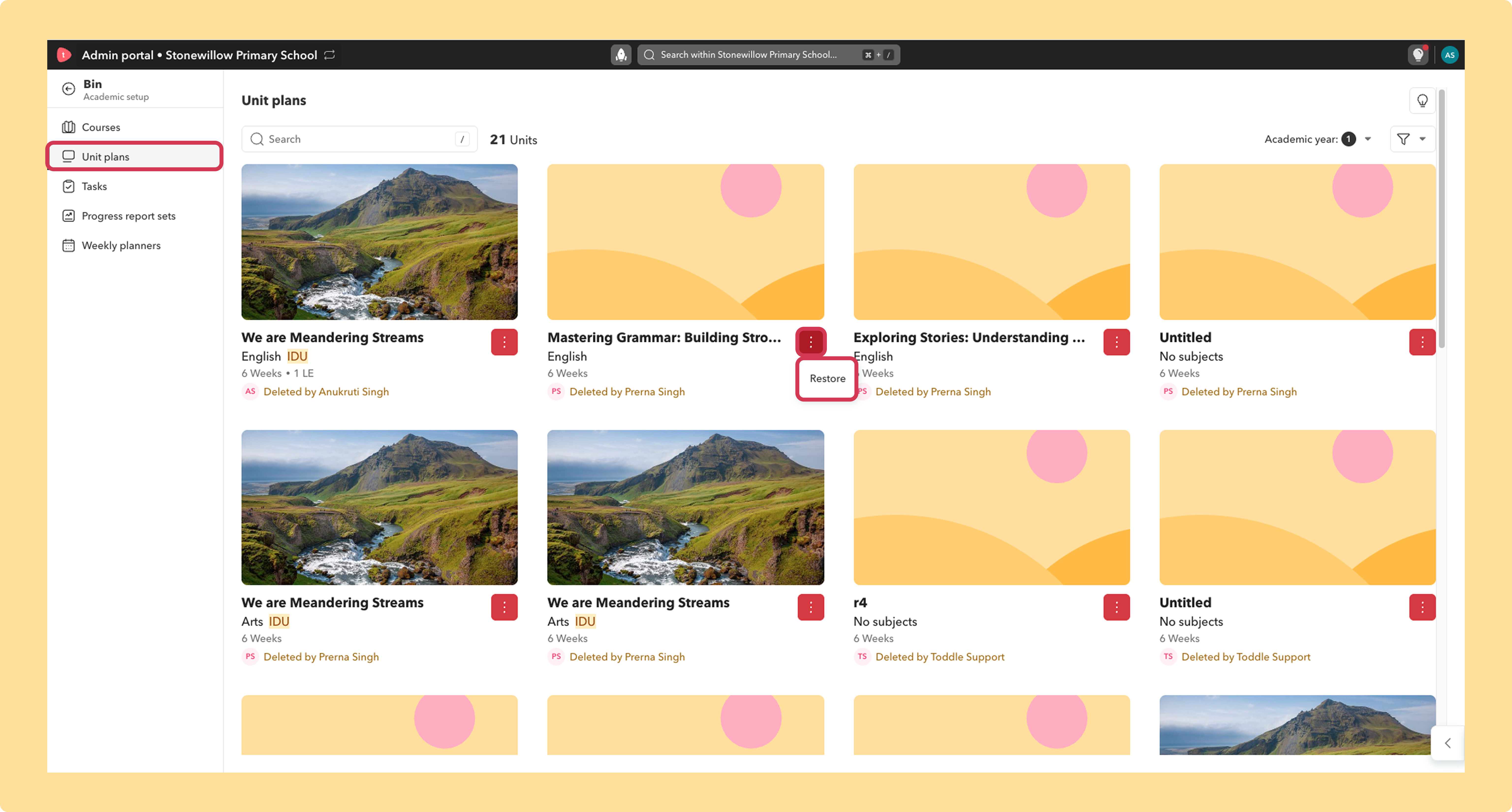Click the Mastering Grammar: Building Stro... title
Image resolution: width=1512 pixels, height=812 pixels.
(664, 337)
